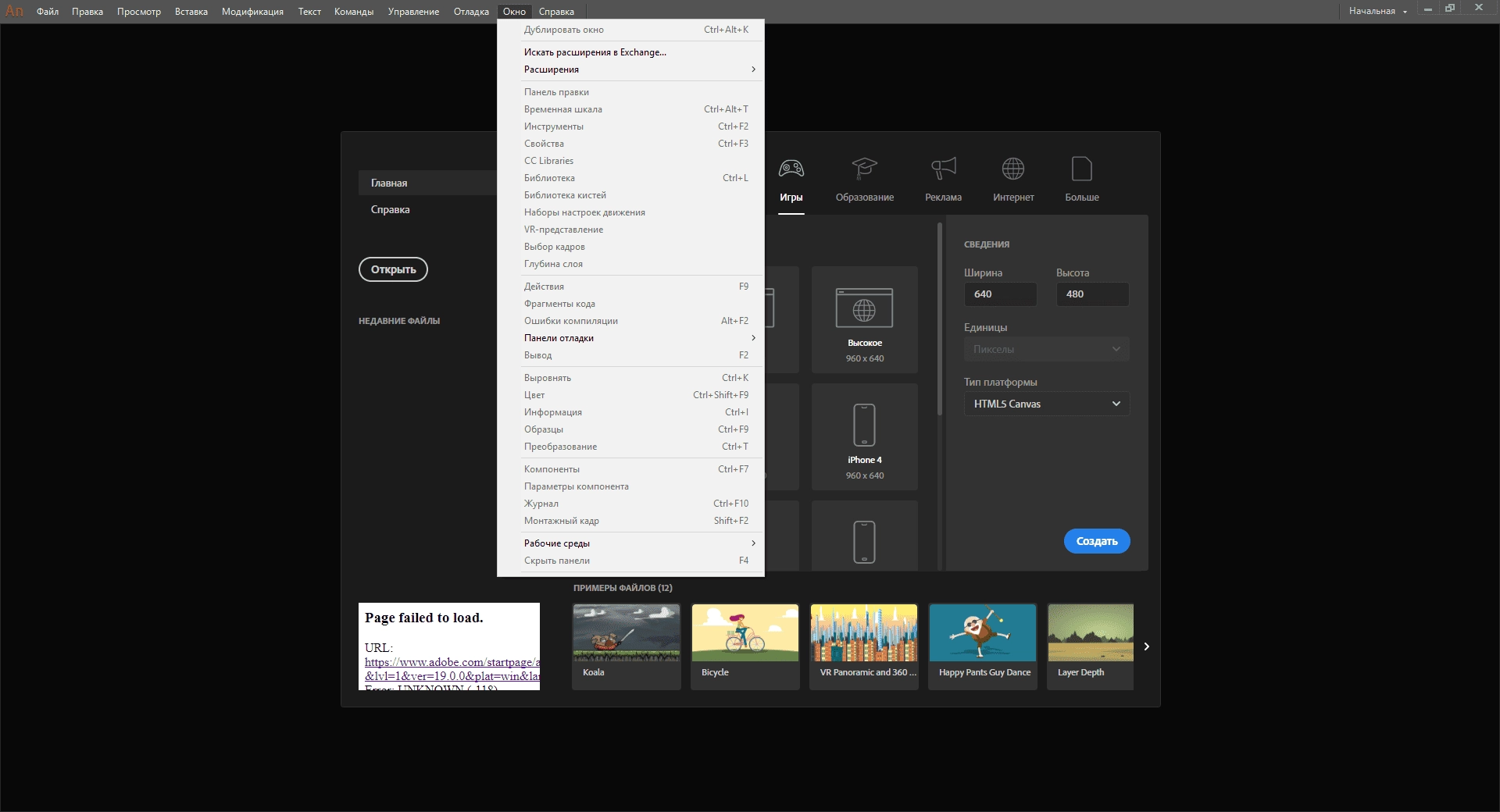Open the Единицы Пикселы dropdown
This screenshot has height=812, width=1500.
pos(1047,349)
